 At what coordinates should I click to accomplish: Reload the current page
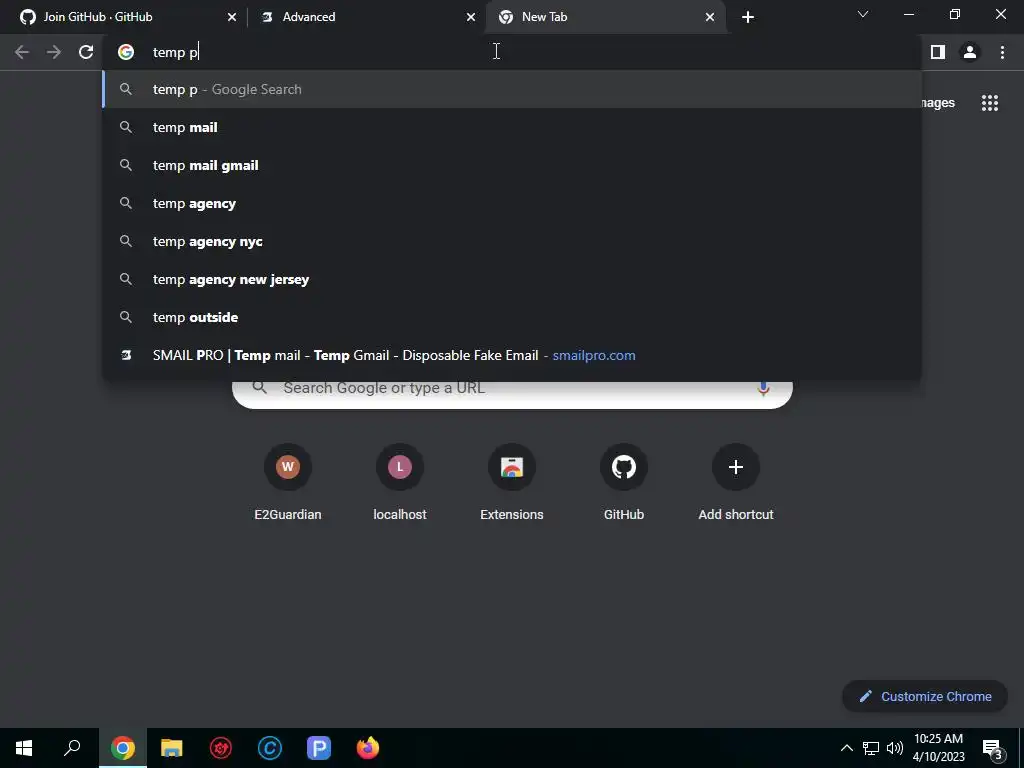[86, 52]
